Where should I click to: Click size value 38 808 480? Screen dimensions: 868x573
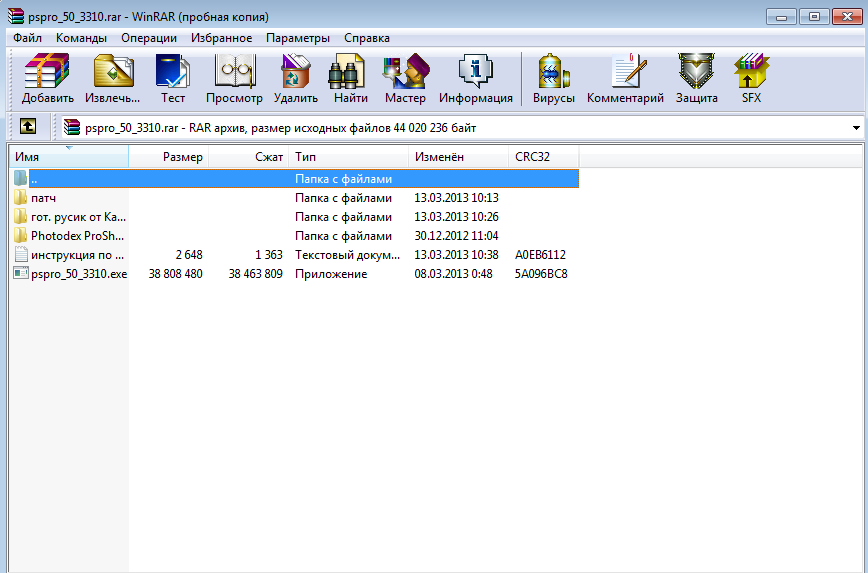[175, 273]
